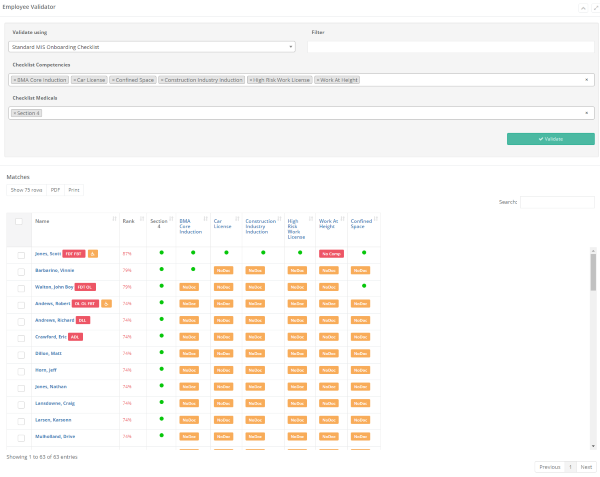
Task: Sort by BMA Core Induction column
Action: click(x=205, y=219)
